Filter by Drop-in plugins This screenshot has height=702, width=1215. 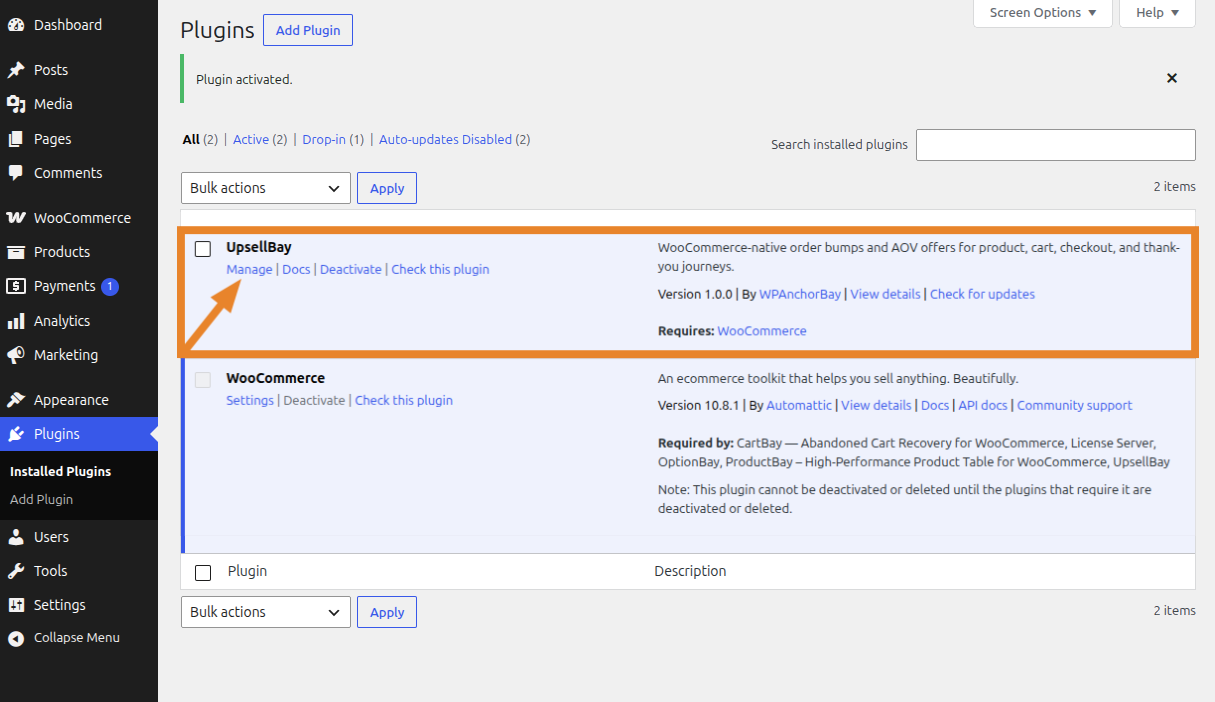(x=324, y=140)
